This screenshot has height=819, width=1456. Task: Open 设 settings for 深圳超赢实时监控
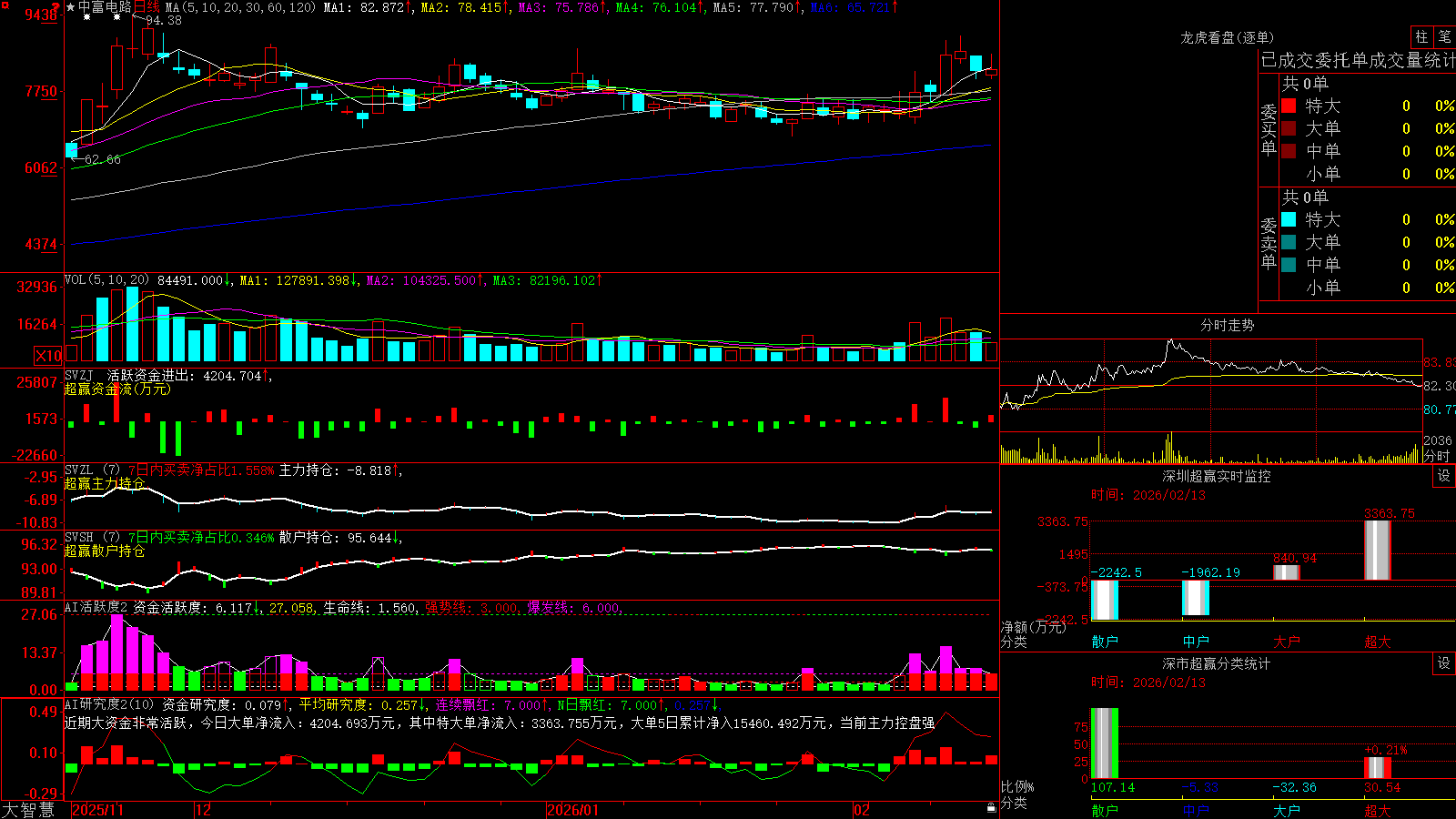pyautogui.click(x=1444, y=476)
